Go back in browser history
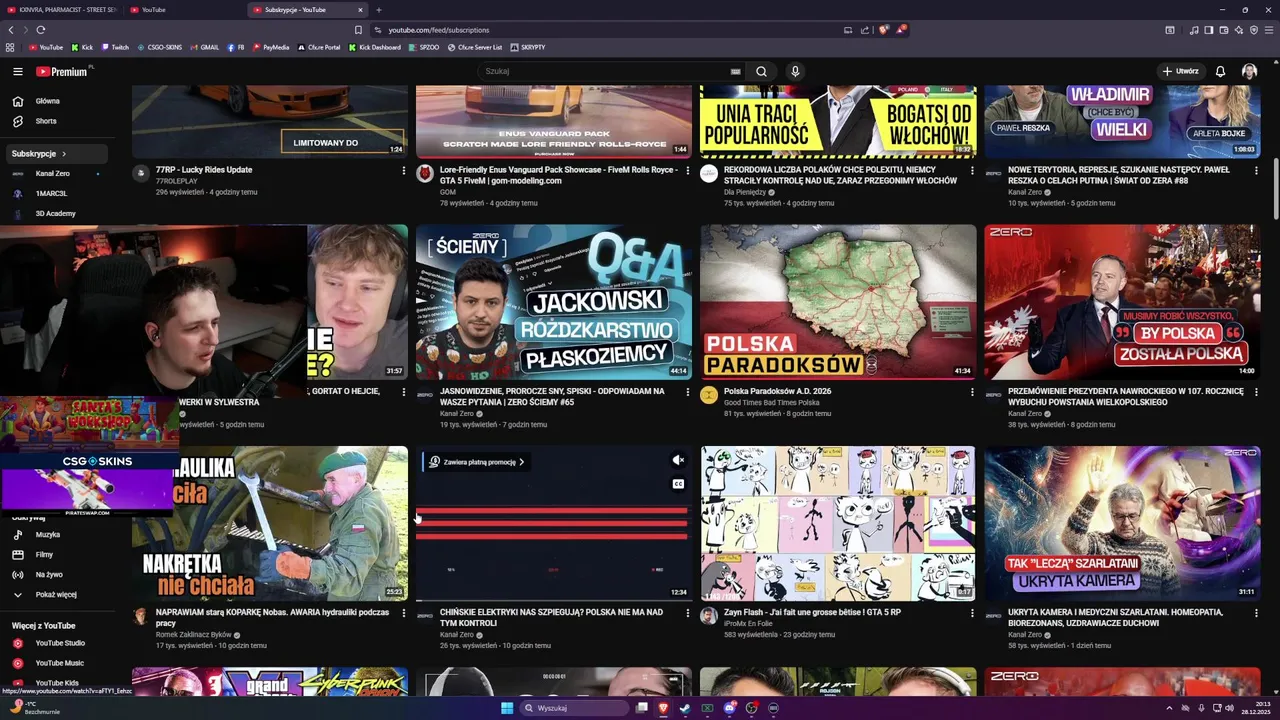 [11, 30]
